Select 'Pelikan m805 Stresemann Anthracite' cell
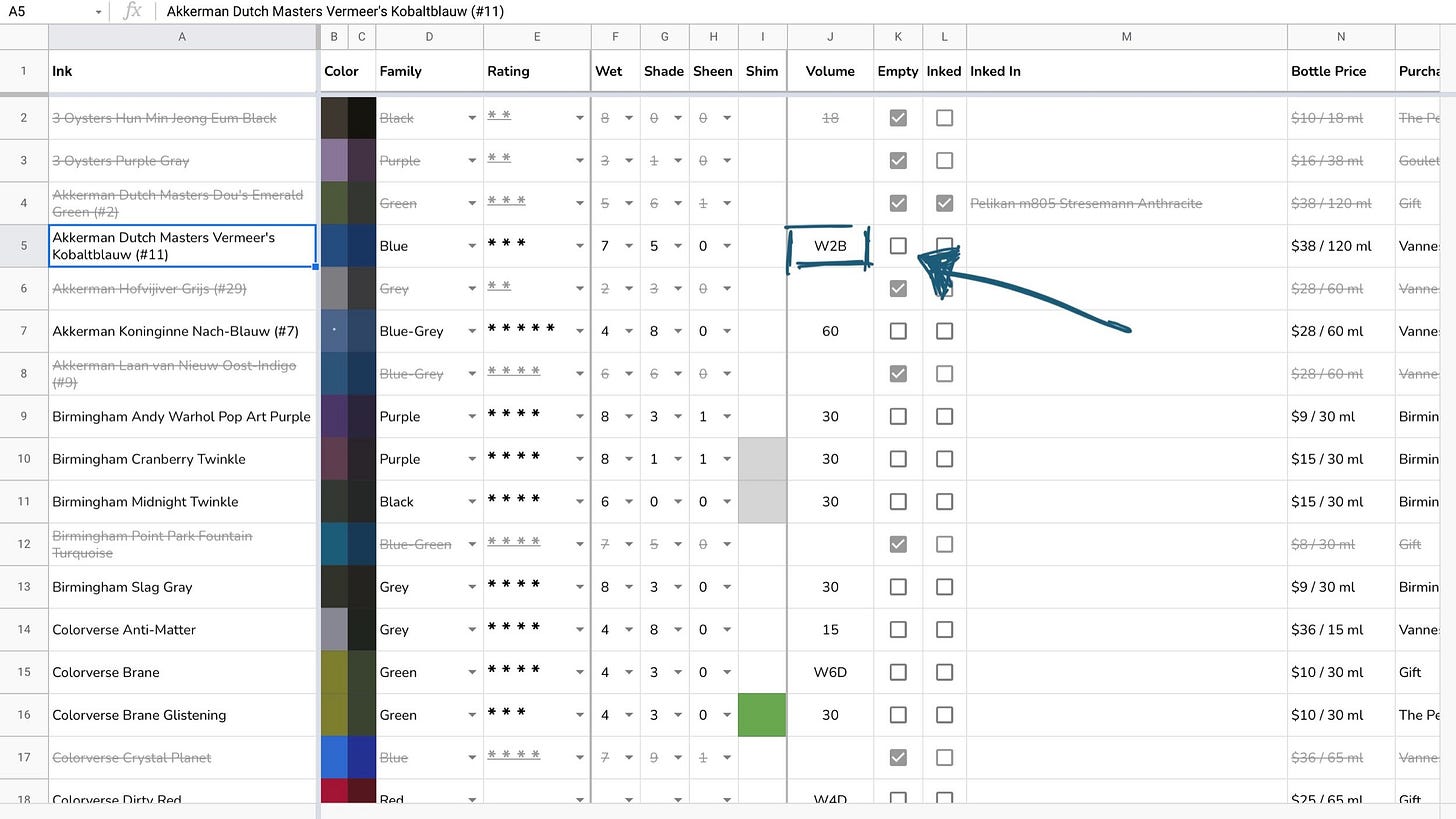The width and height of the screenshot is (1456, 819). pos(1126,203)
